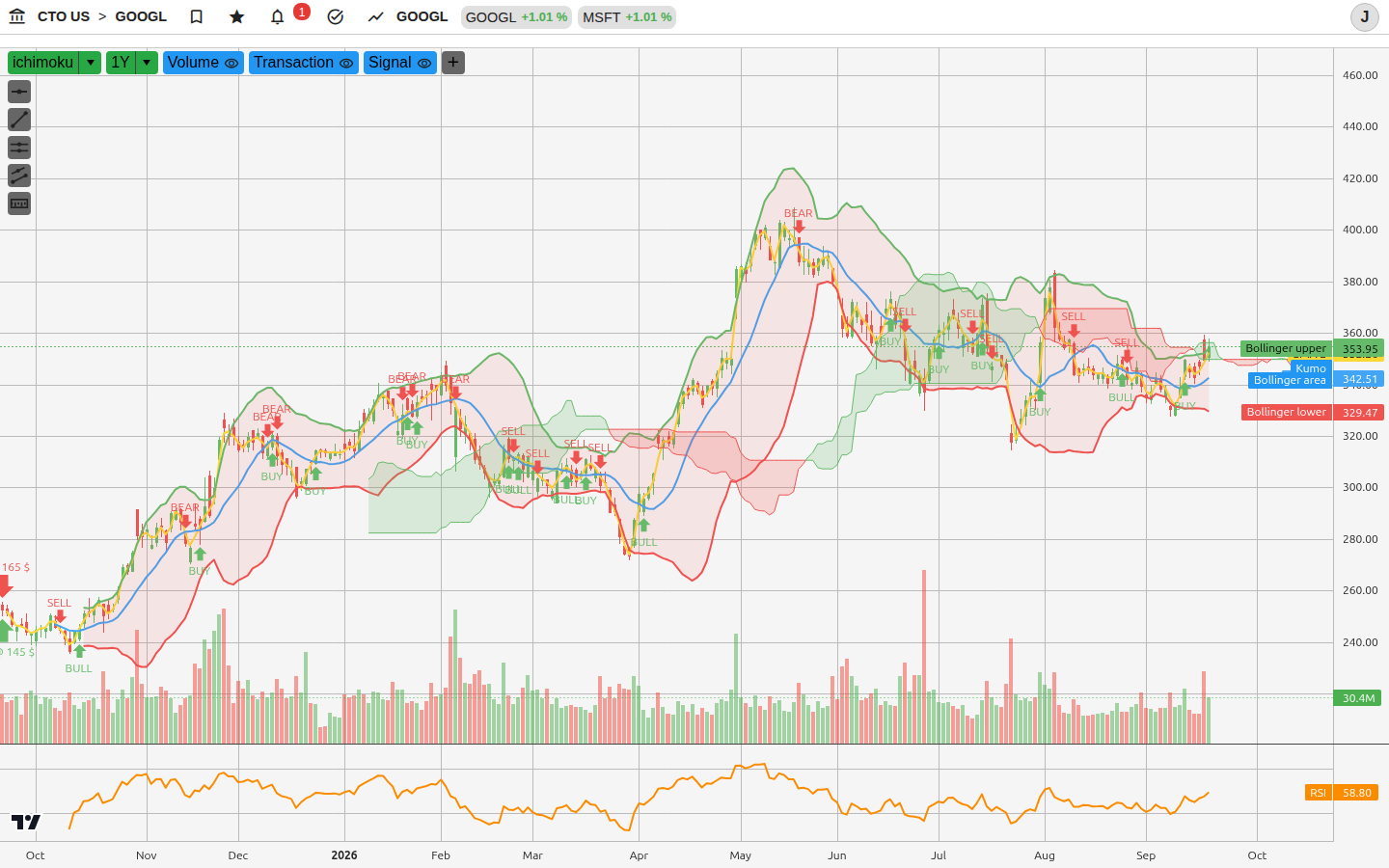Add a new indicator with plus button
The image size is (1389, 868).
pos(453,63)
